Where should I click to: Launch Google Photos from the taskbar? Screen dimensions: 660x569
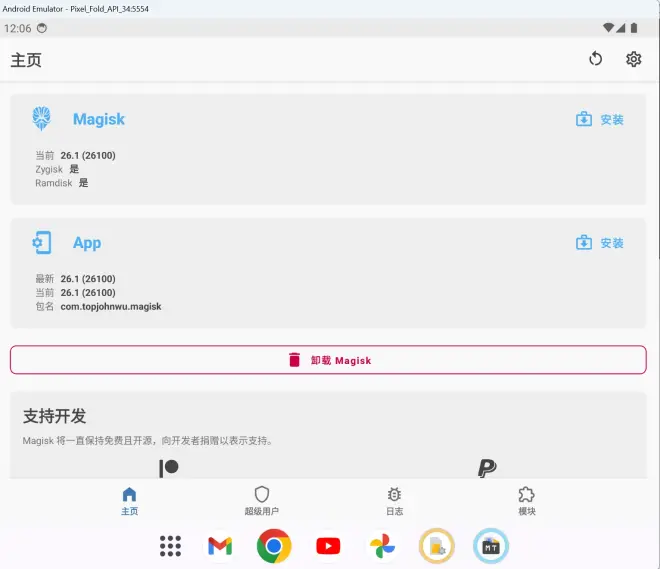point(382,546)
